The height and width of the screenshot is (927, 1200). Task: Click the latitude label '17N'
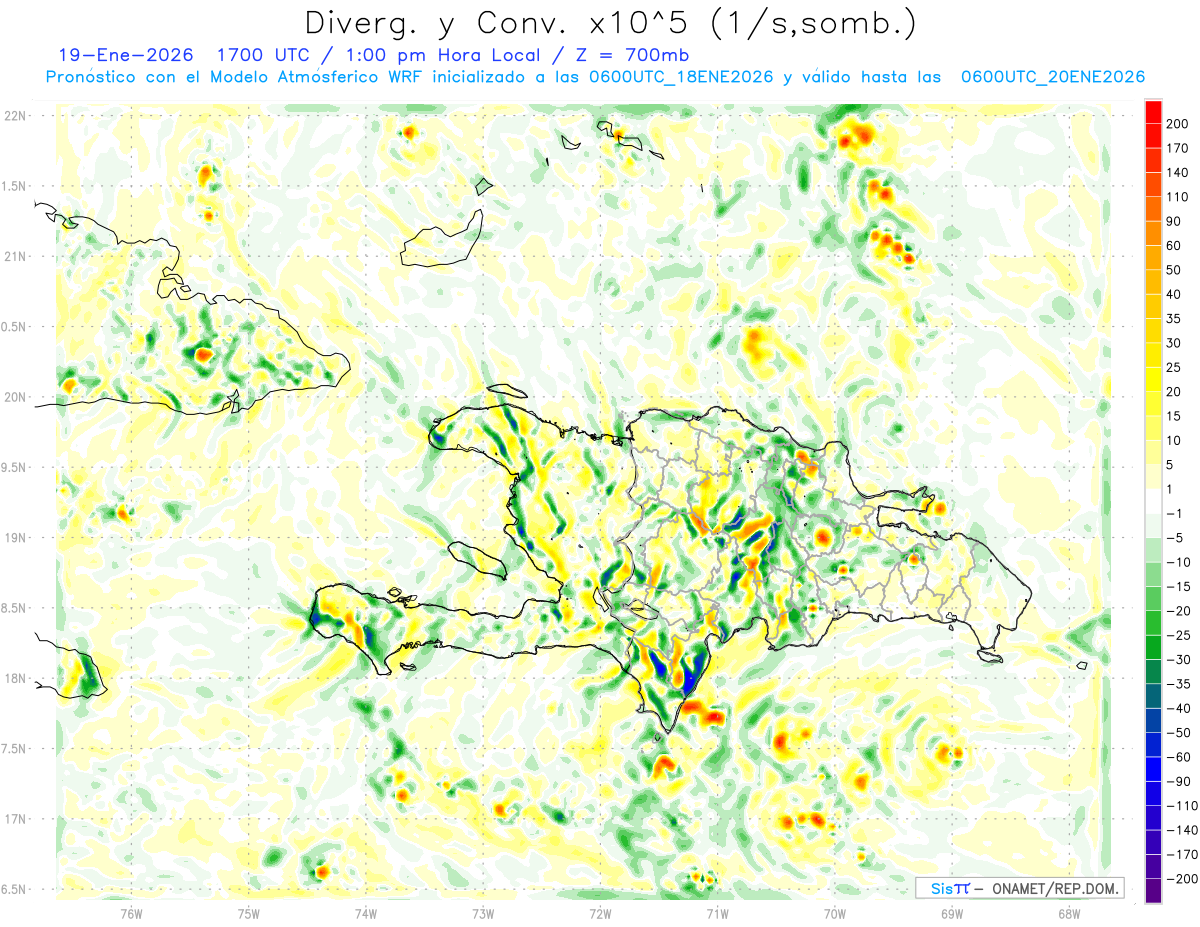coord(14,819)
